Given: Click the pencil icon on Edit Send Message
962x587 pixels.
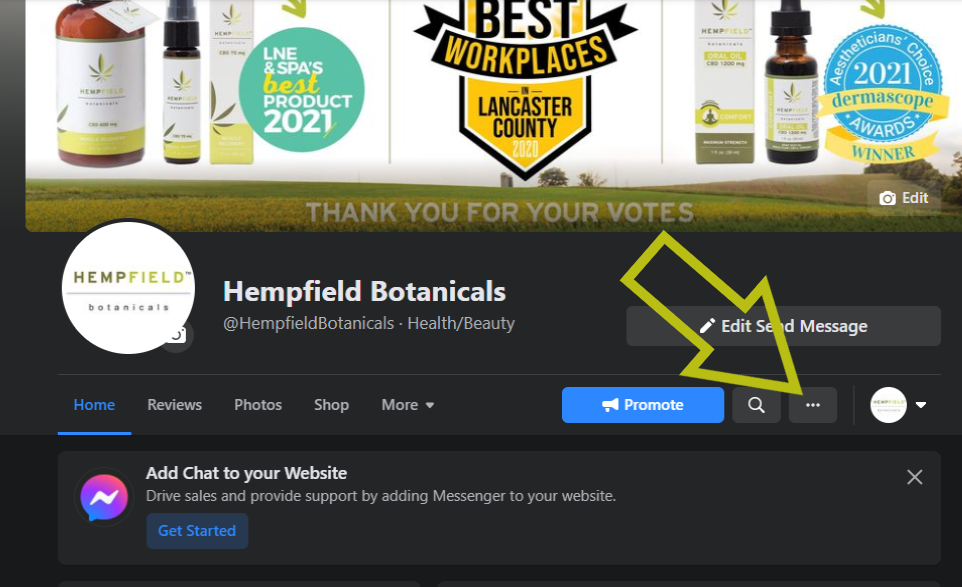Looking at the screenshot, I should pos(707,326).
